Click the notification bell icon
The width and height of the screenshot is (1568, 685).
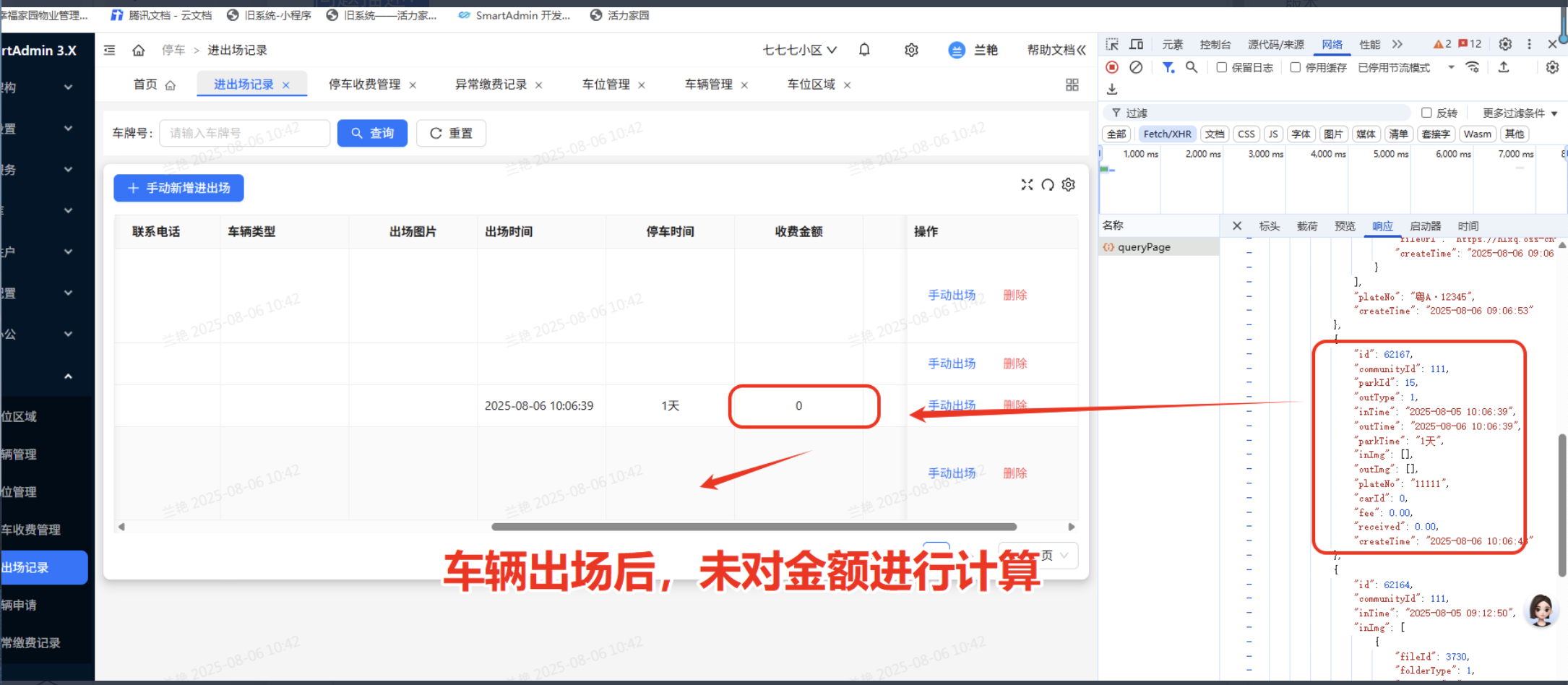[x=864, y=50]
